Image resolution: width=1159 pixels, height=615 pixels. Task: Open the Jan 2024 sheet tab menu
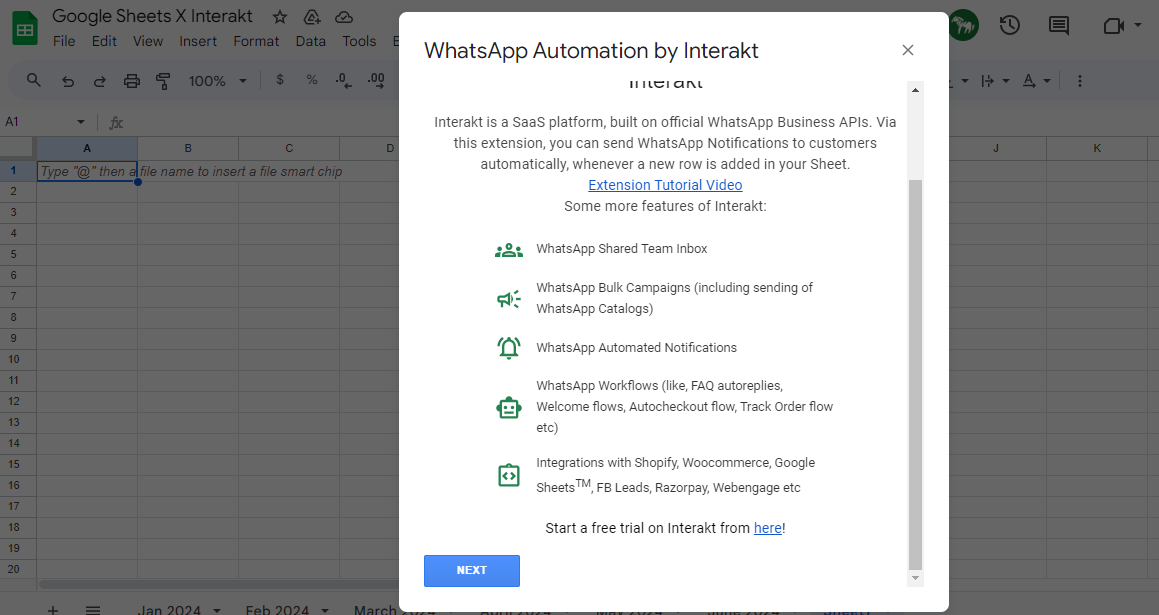click(x=215, y=609)
